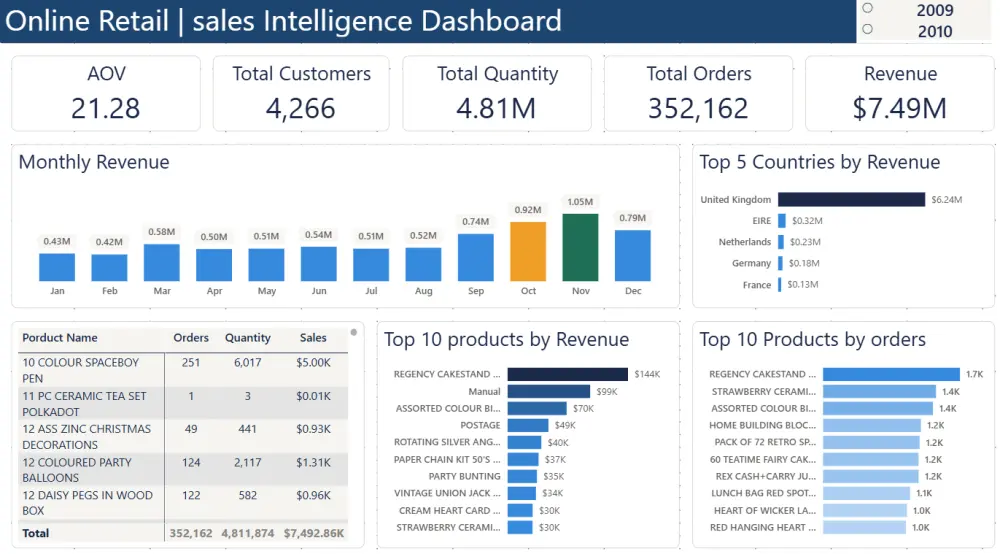Click the $144K Regency Cakestand revenue bar
The width and height of the screenshot is (1000, 554).
pos(568,374)
